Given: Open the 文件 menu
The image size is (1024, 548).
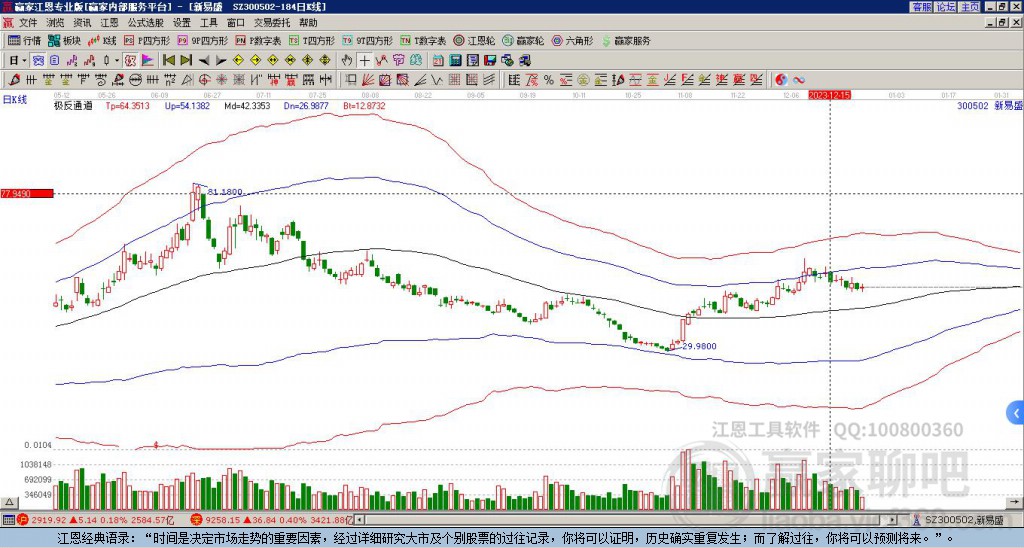Looking at the screenshot, I should 27,23.
